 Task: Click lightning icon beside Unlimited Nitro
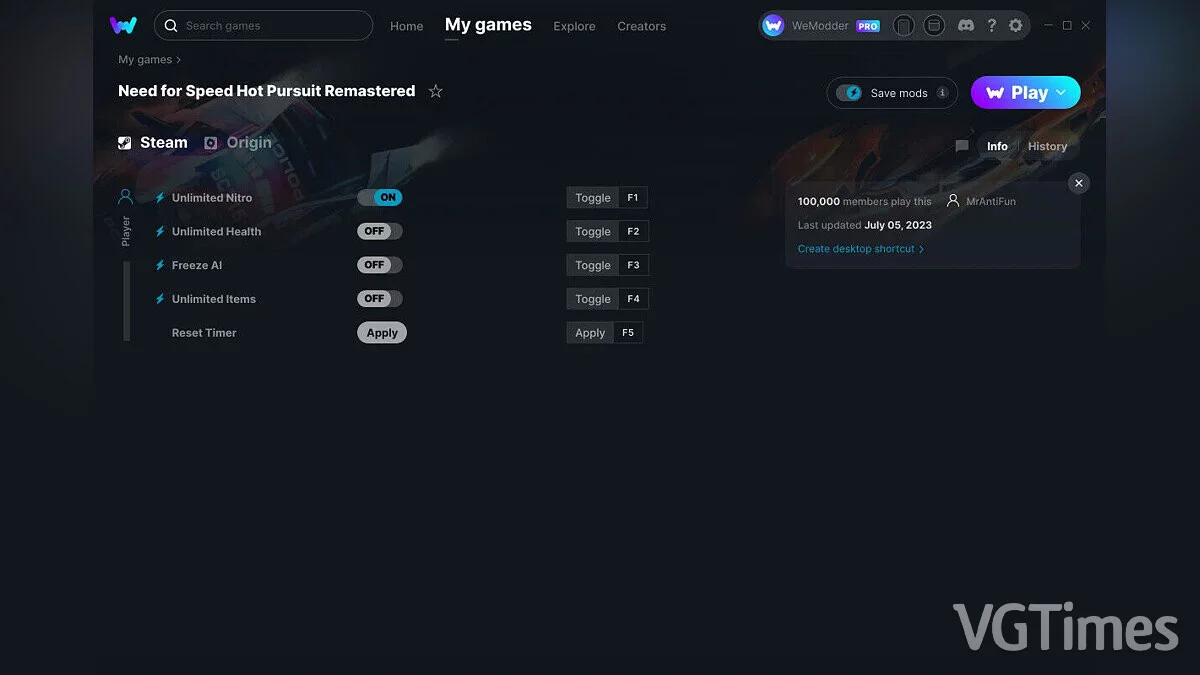pos(159,198)
